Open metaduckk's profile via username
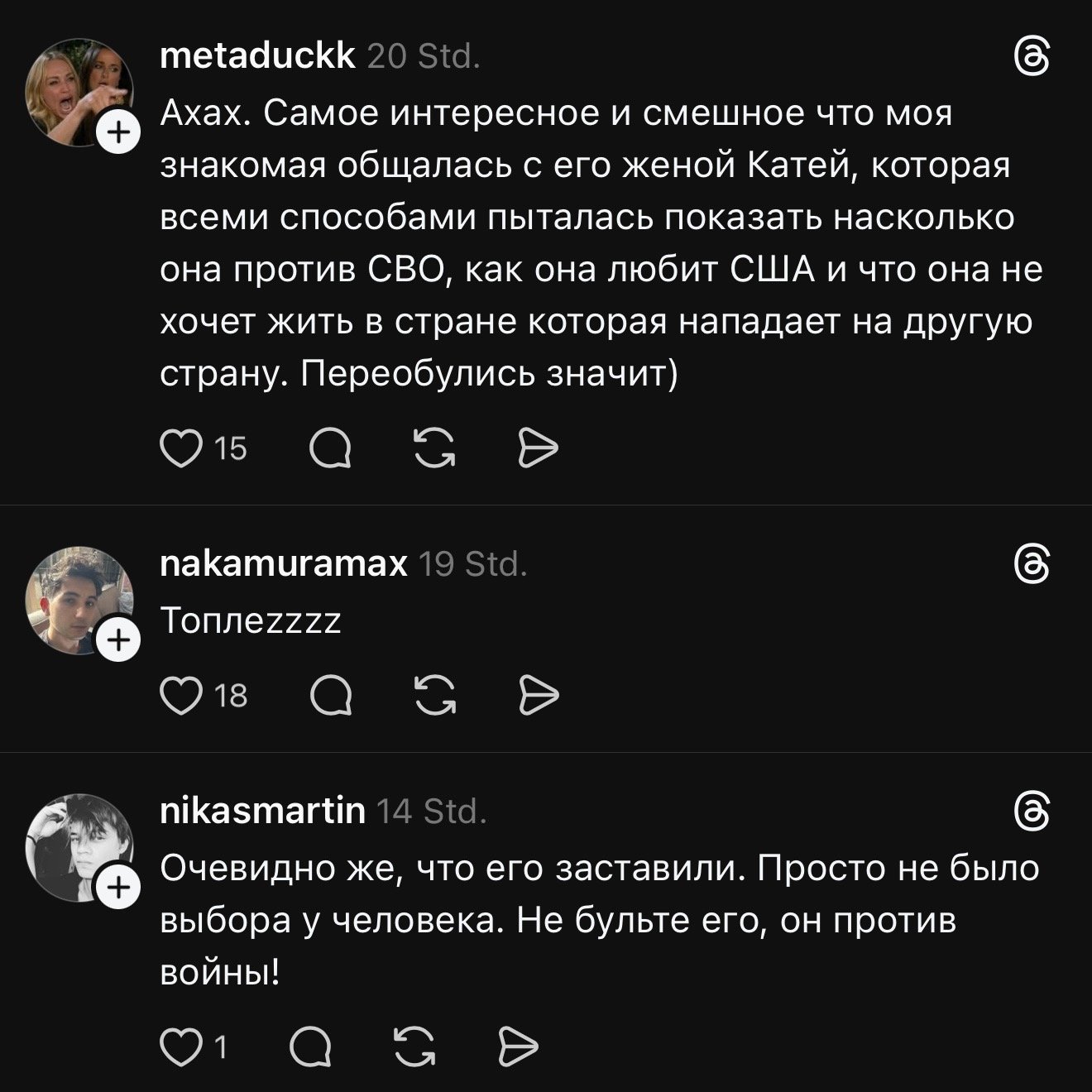 [x=257, y=56]
